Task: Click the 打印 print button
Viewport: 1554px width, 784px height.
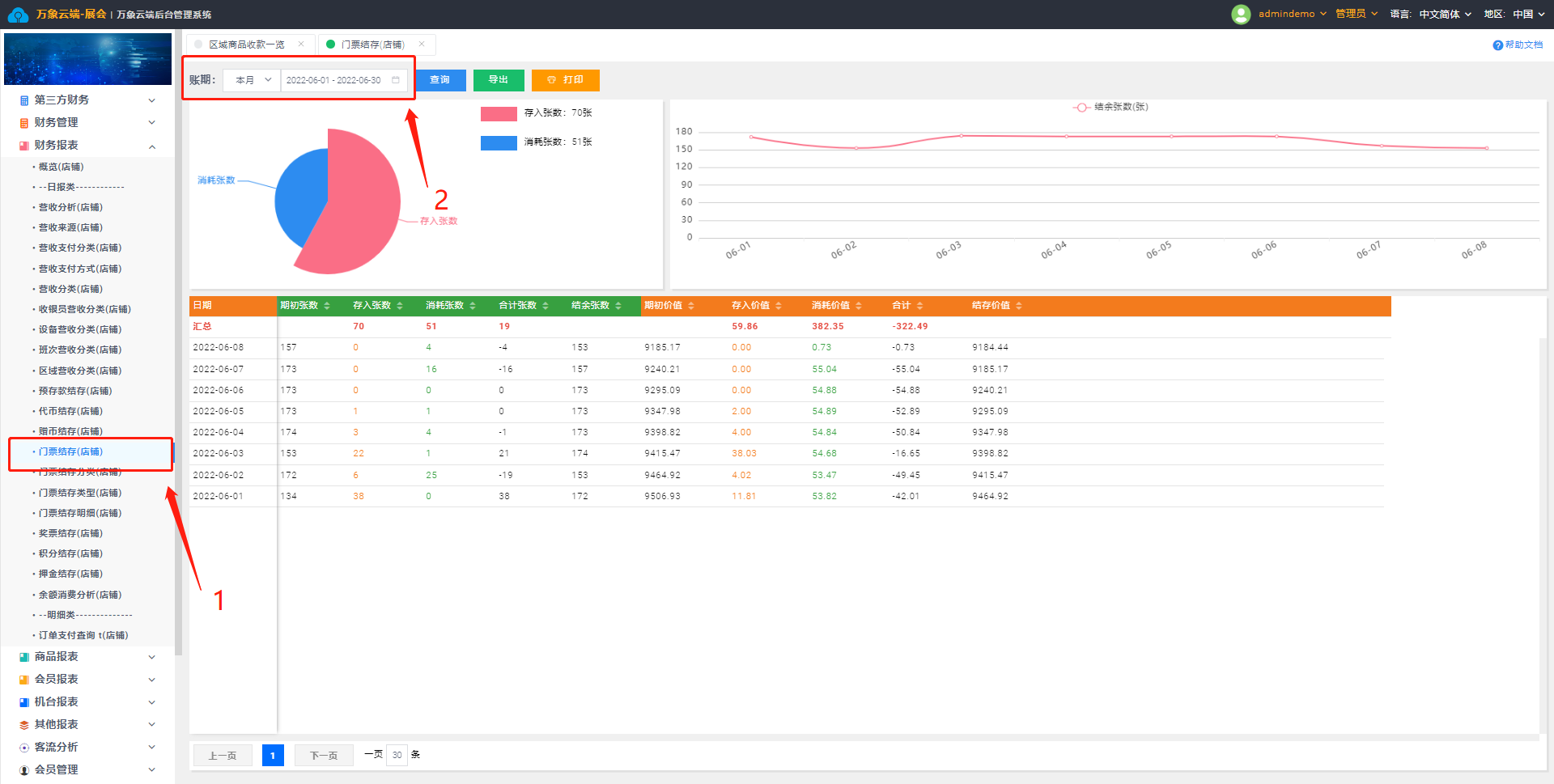Action: (566, 80)
